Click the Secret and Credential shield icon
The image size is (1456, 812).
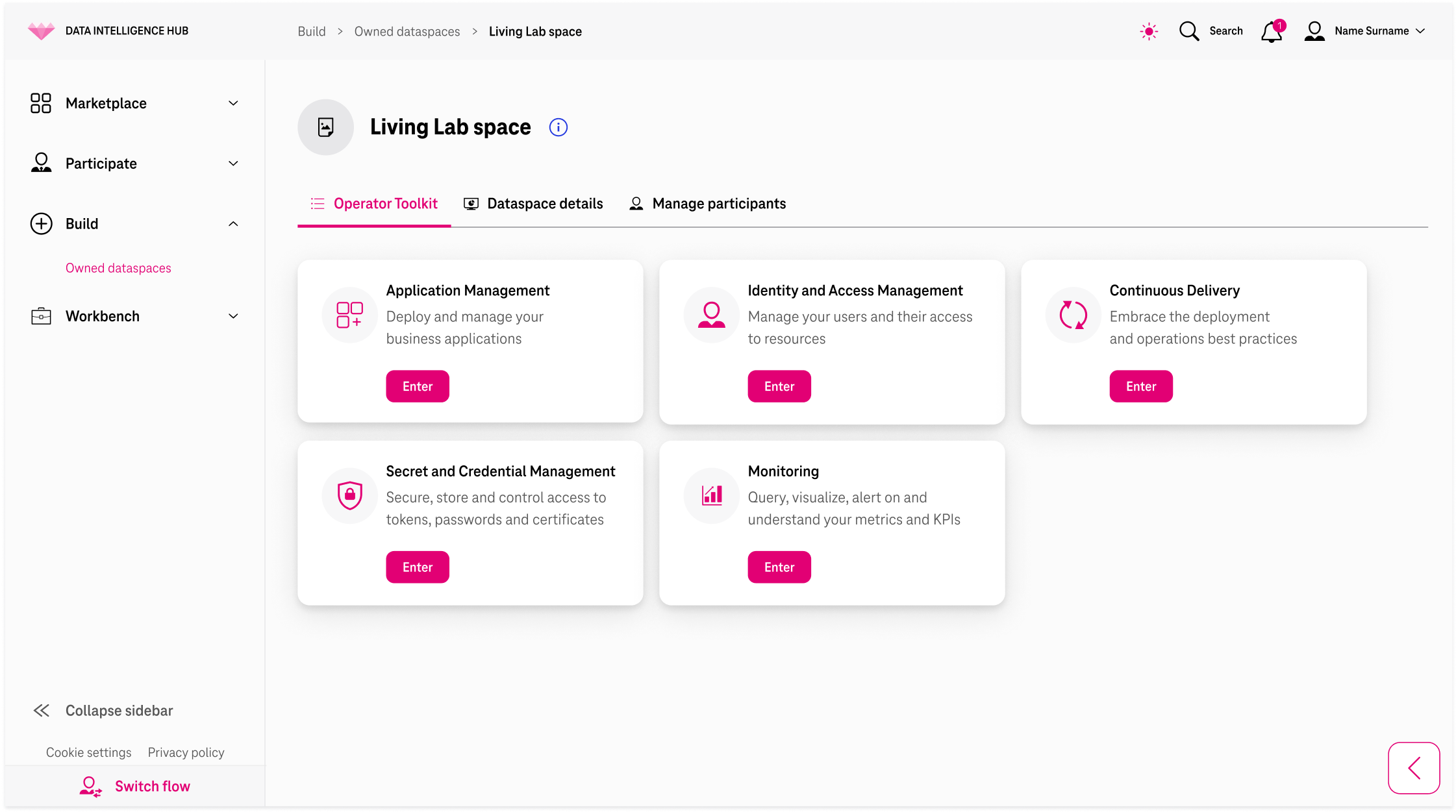tap(349, 496)
